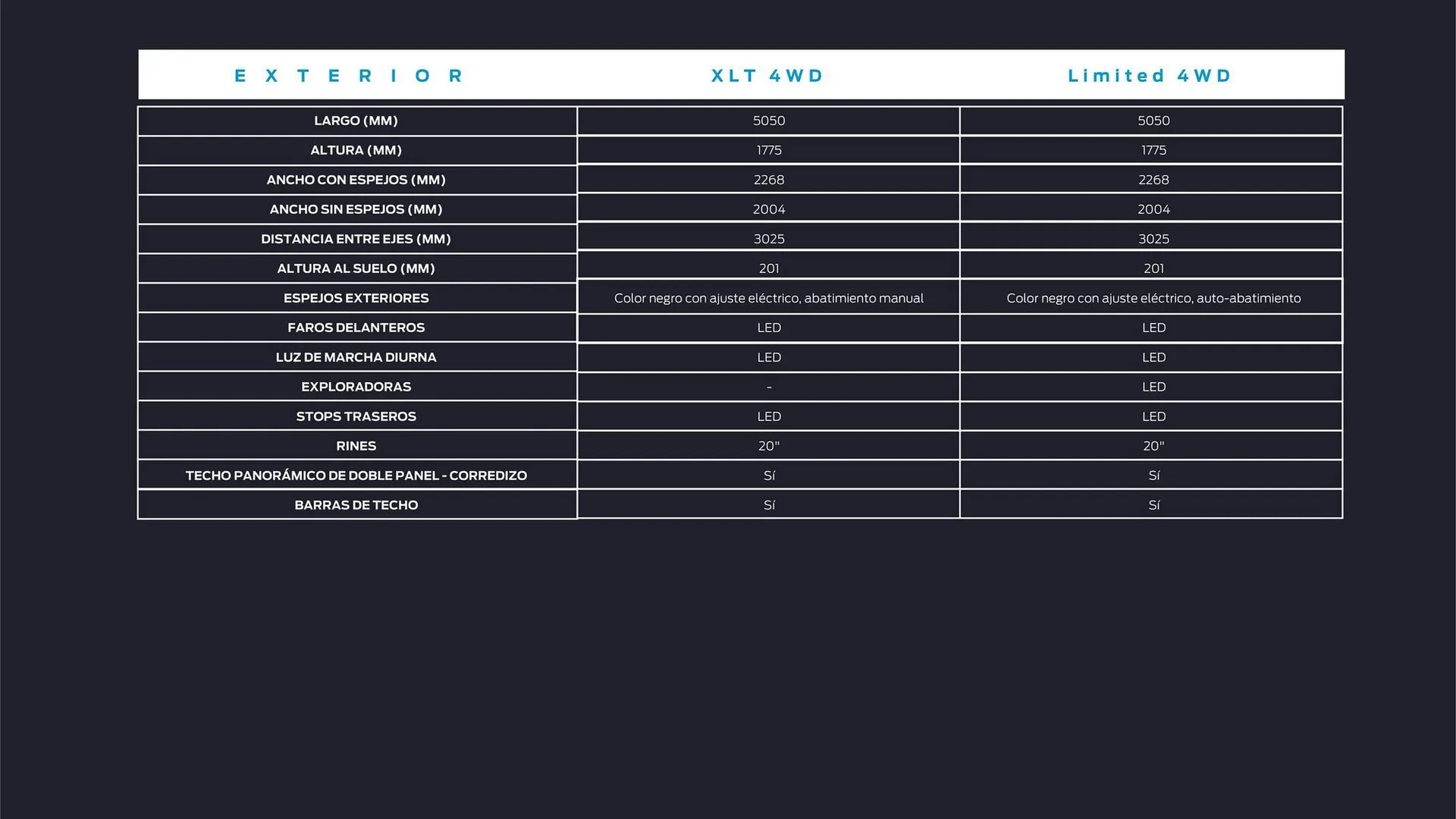Select the STOPS TRASEROS row label
This screenshot has width=1456, height=819.
(x=356, y=416)
